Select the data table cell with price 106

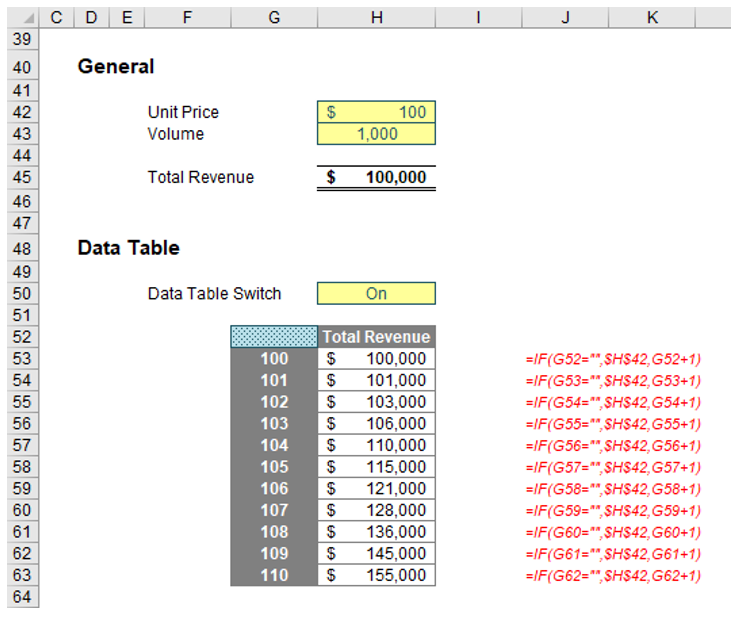click(x=274, y=488)
